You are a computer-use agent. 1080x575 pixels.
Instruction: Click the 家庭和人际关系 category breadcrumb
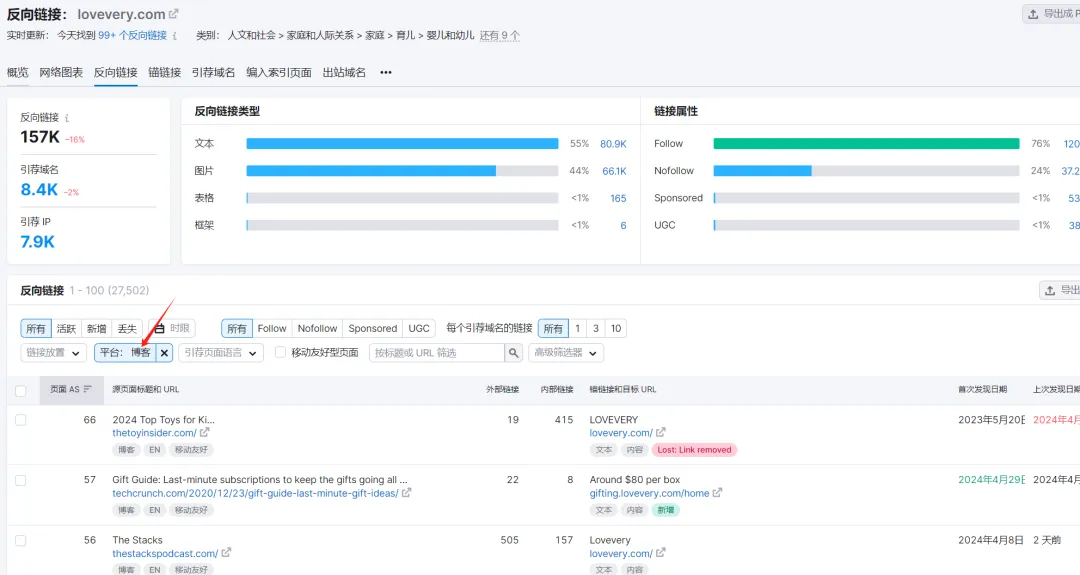pos(320,35)
